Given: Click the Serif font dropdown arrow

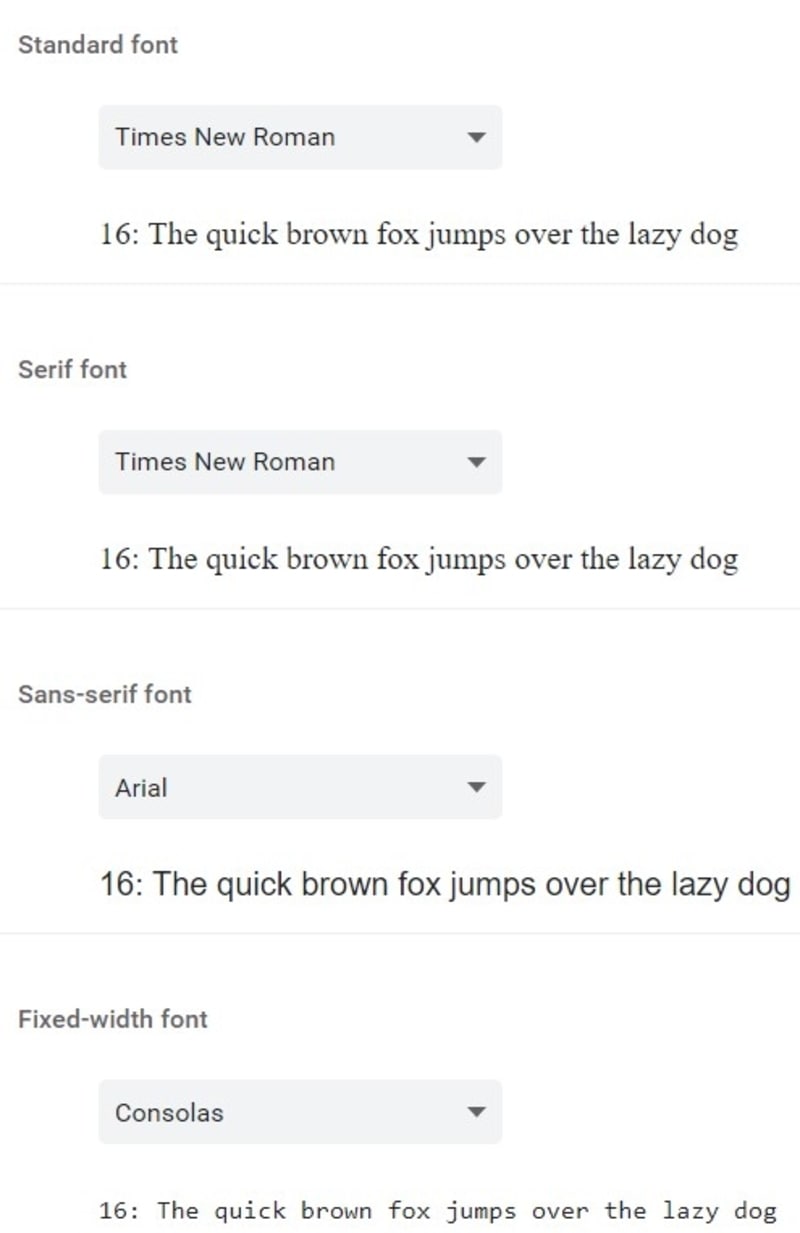Looking at the screenshot, I should tap(479, 462).
